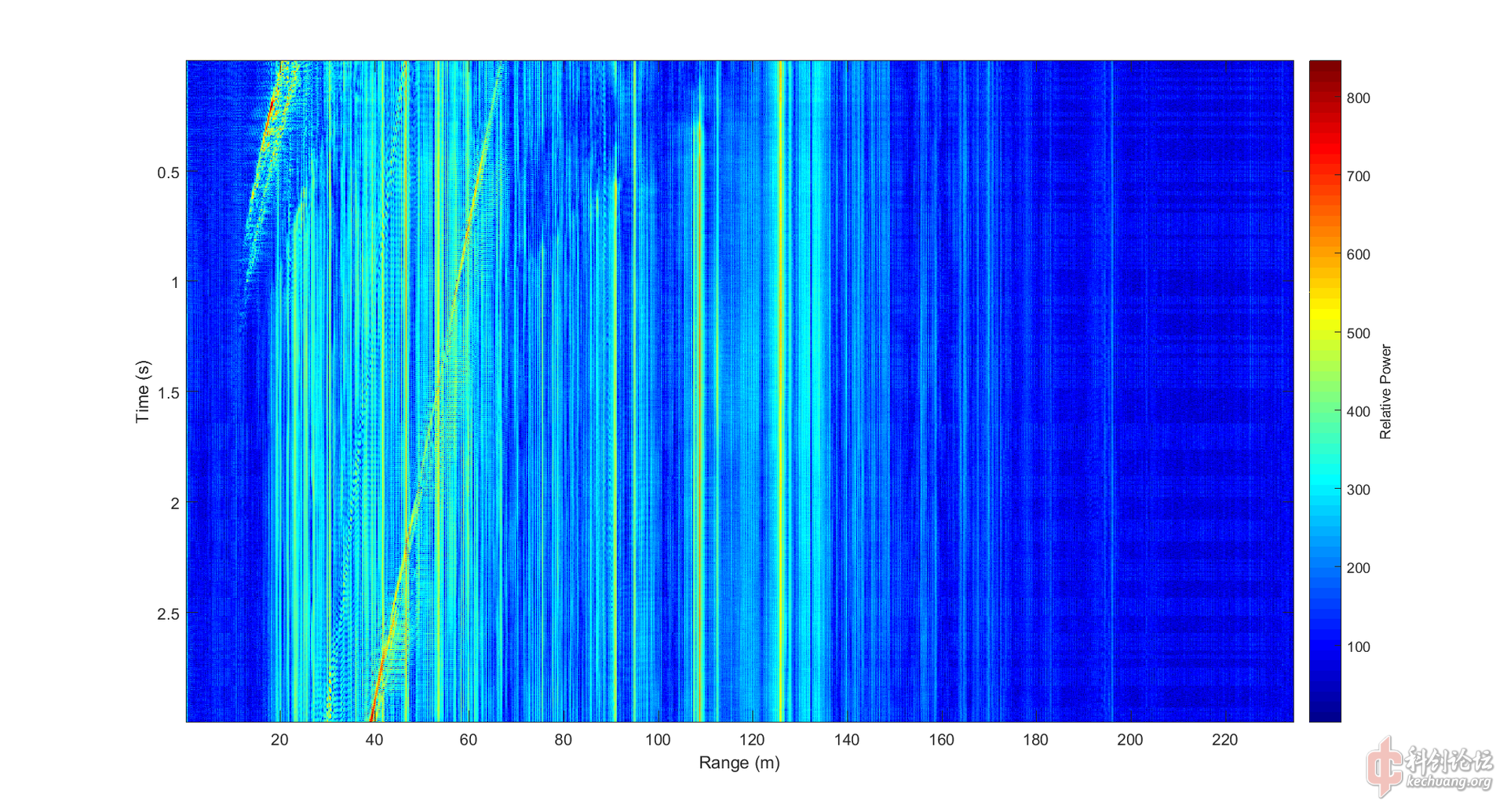Click the dark red top of colorbar
This screenshot has width=1507, height=812.
pyautogui.click(x=1325, y=67)
